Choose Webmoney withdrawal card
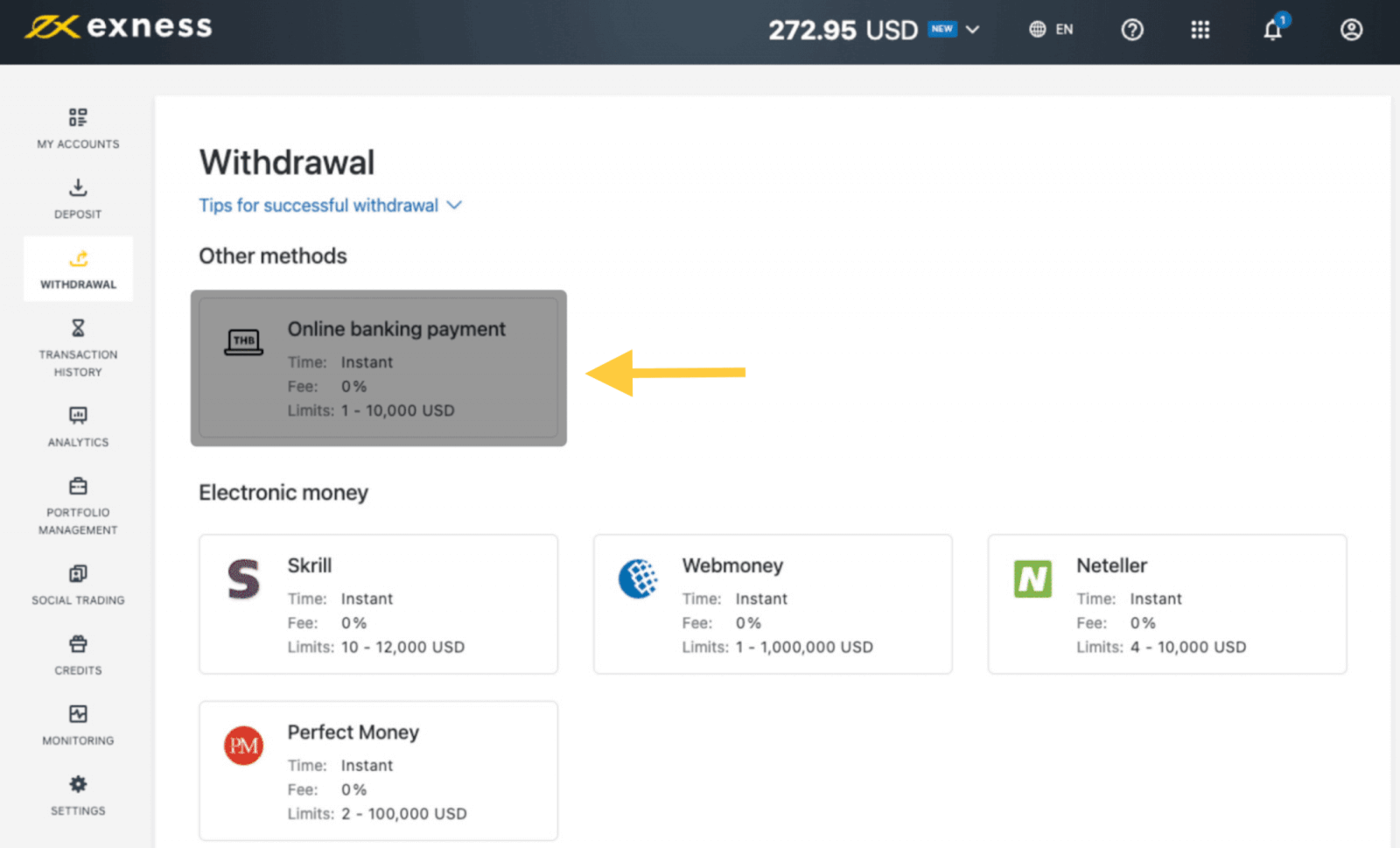 click(x=772, y=604)
